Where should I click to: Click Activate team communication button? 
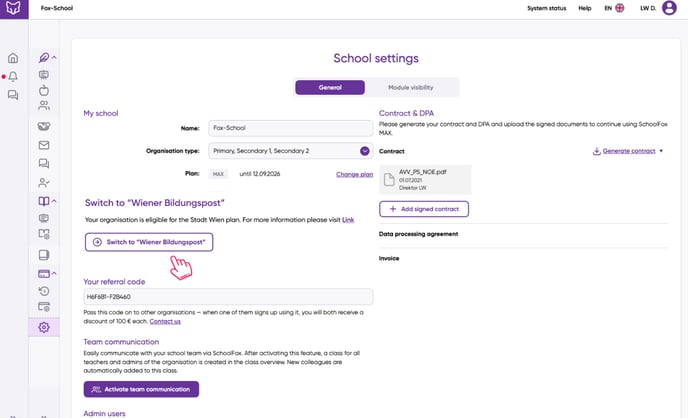tap(141, 389)
